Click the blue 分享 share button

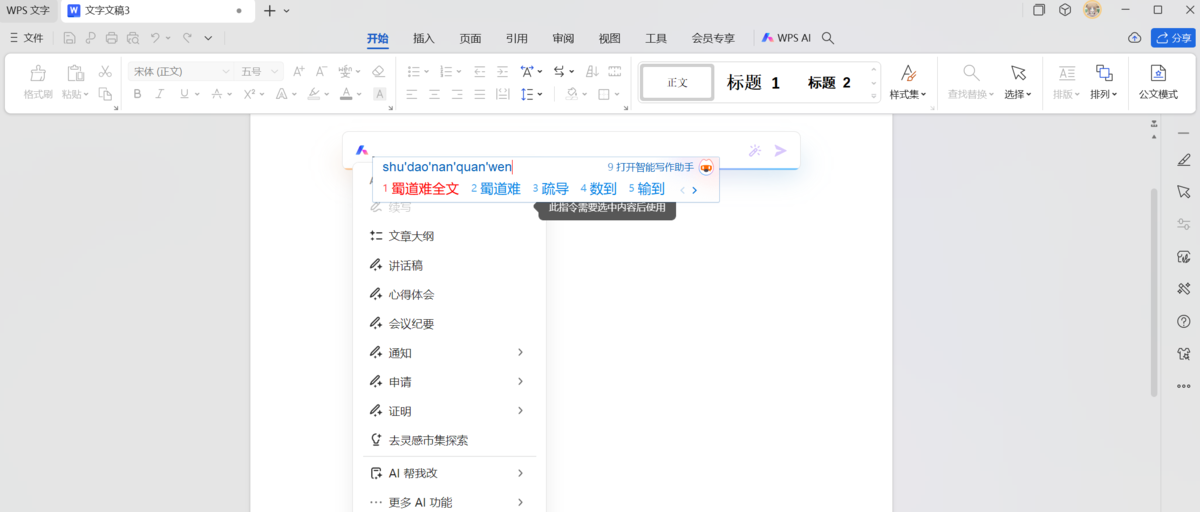point(1173,38)
